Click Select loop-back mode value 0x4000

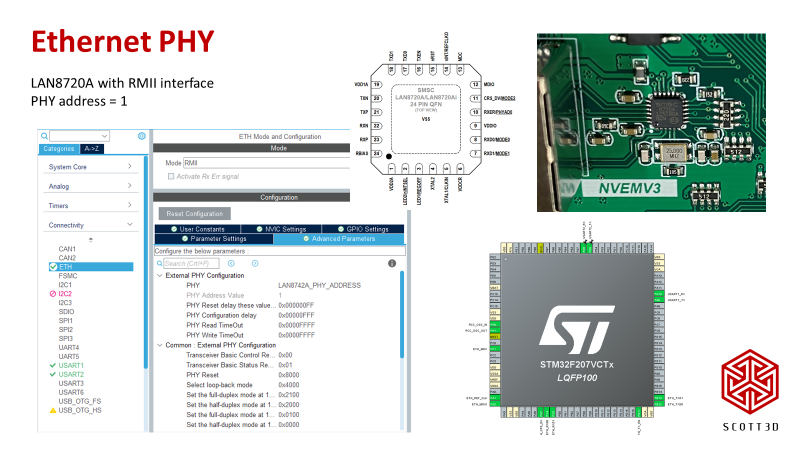pyautogui.click(x=288, y=385)
